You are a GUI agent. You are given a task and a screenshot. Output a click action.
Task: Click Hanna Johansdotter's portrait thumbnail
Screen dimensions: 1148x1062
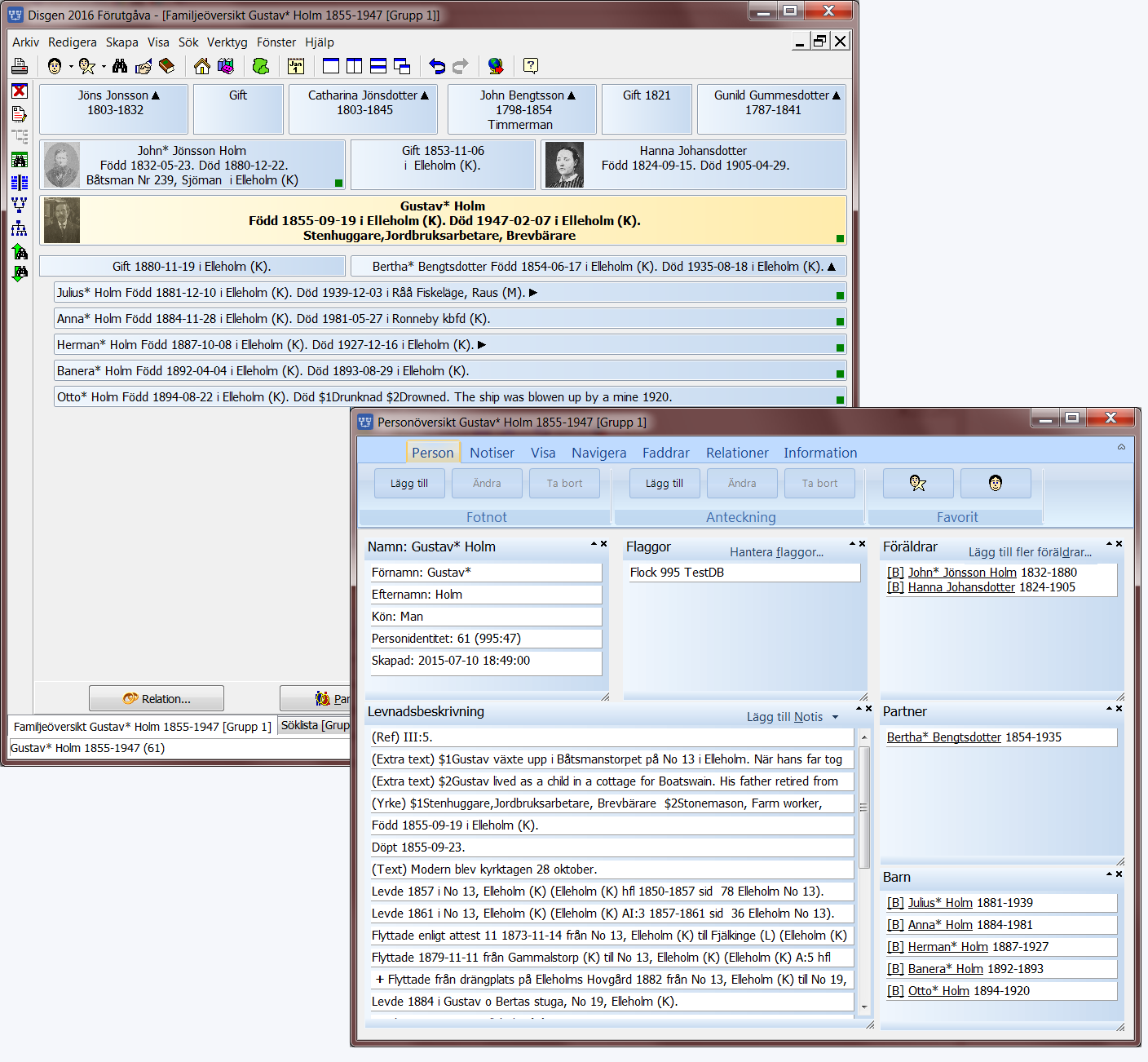point(564,165)
